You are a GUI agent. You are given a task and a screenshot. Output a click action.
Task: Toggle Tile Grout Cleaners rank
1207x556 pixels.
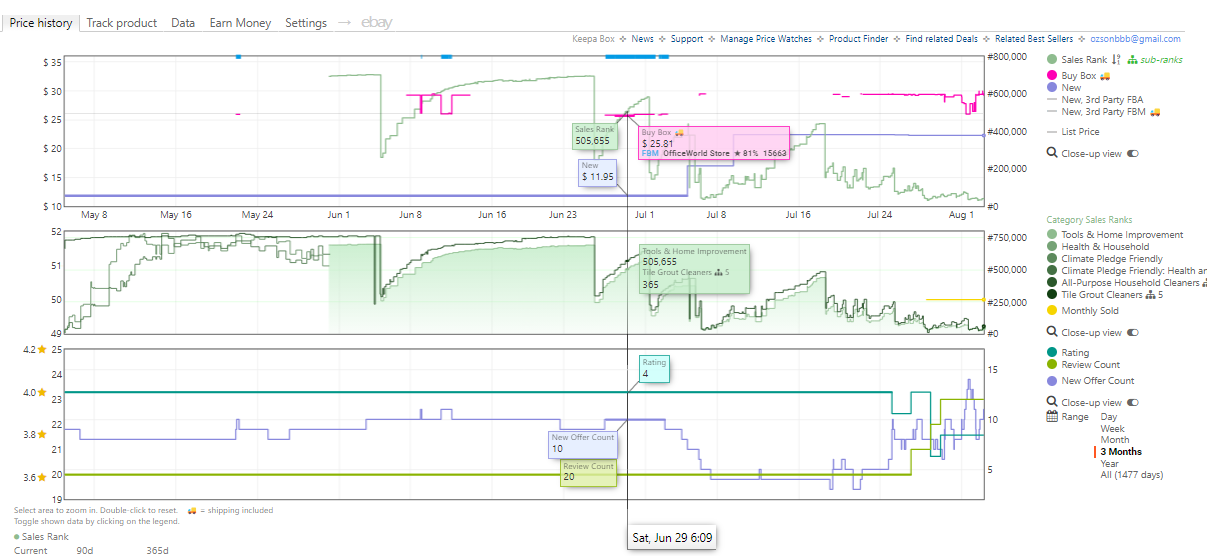point(1052,295)
